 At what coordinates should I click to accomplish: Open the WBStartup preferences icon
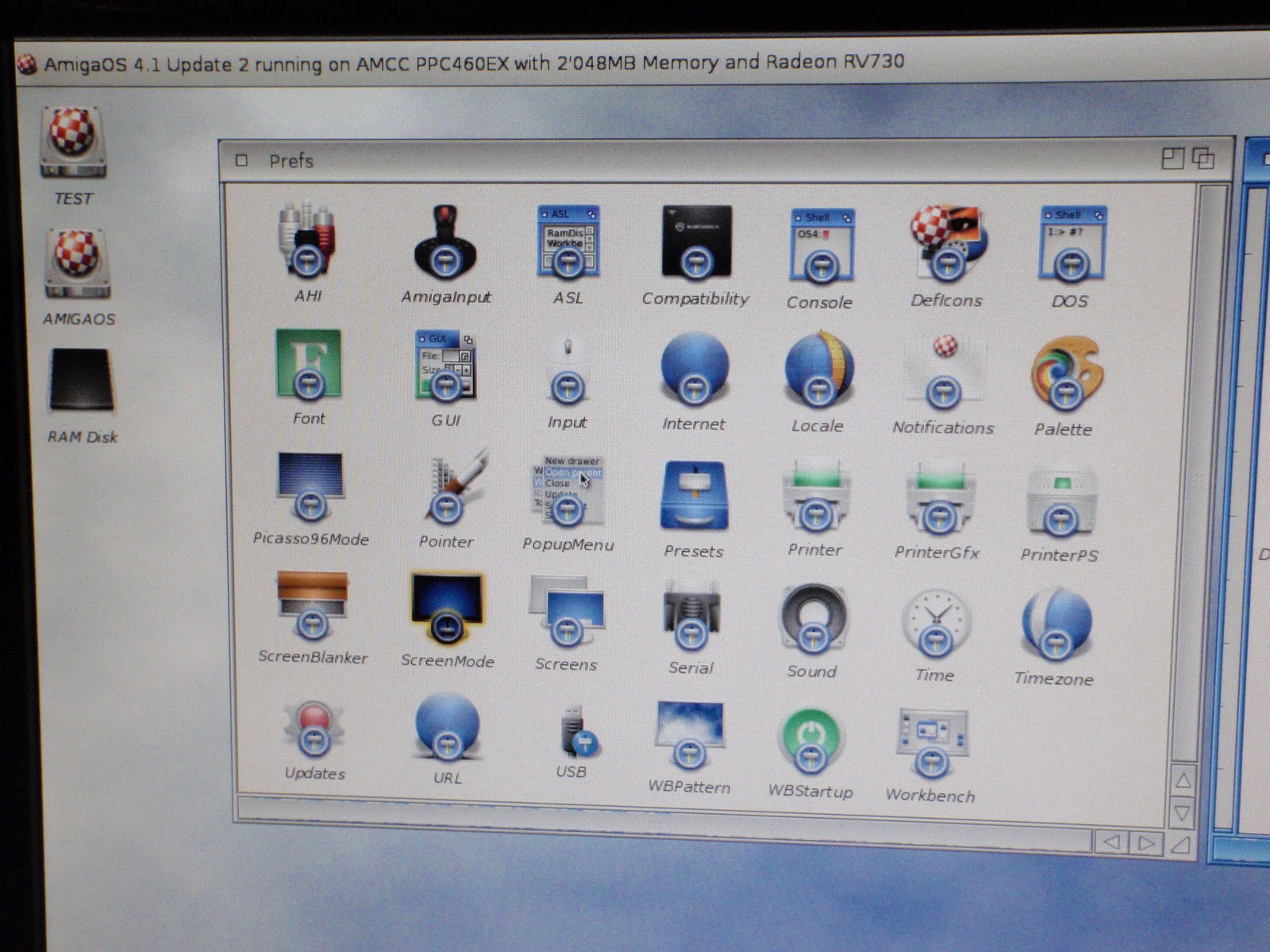(x=810, y=740)
